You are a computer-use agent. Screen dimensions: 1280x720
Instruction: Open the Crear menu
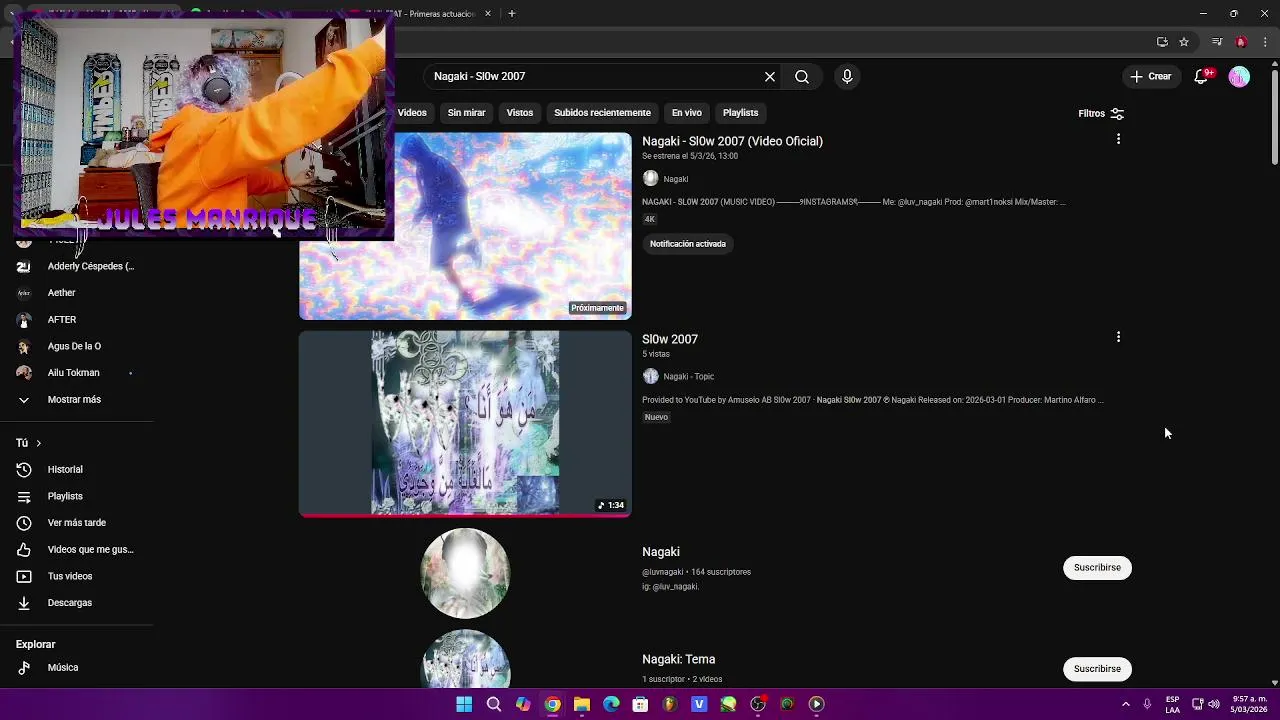click(x=1150, y=76)
